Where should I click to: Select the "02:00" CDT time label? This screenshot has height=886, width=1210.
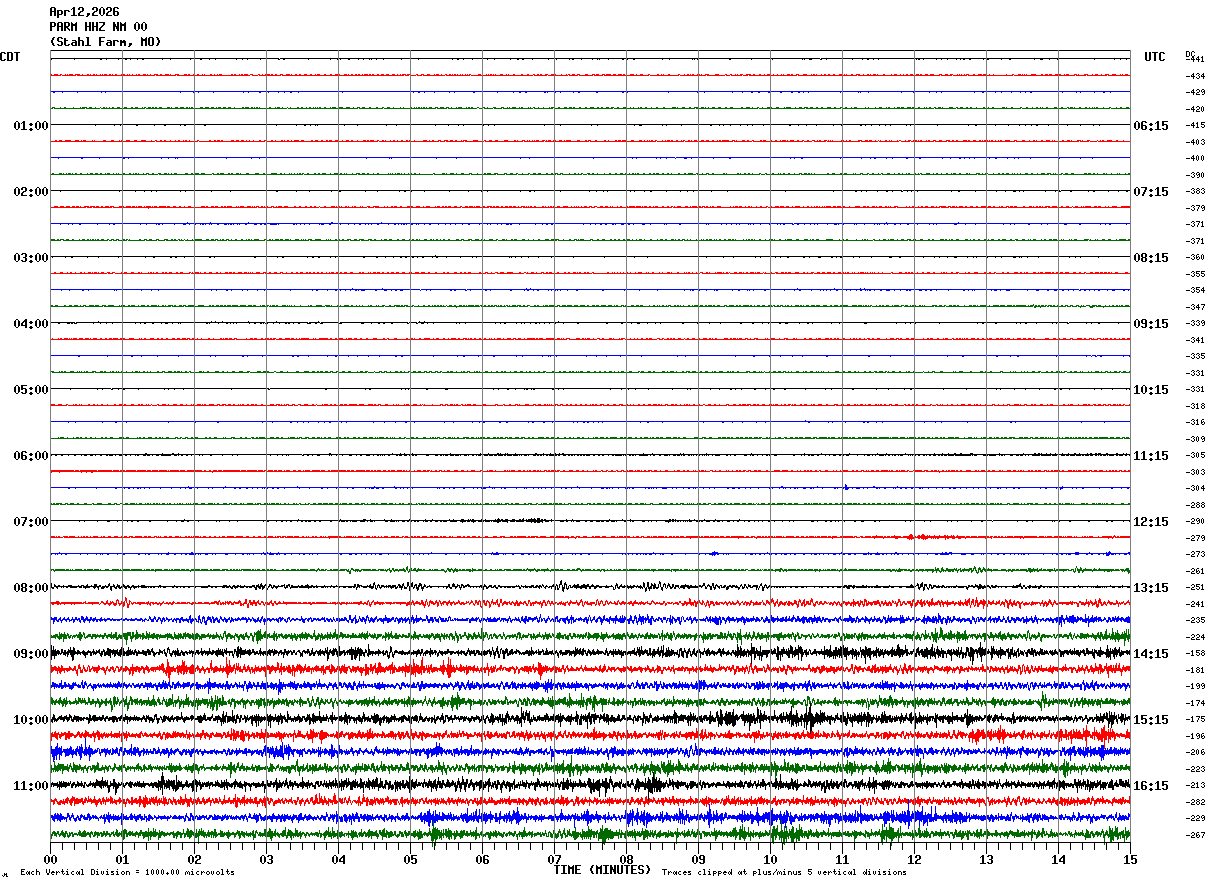pyautogui.click(x=31, y=192)
